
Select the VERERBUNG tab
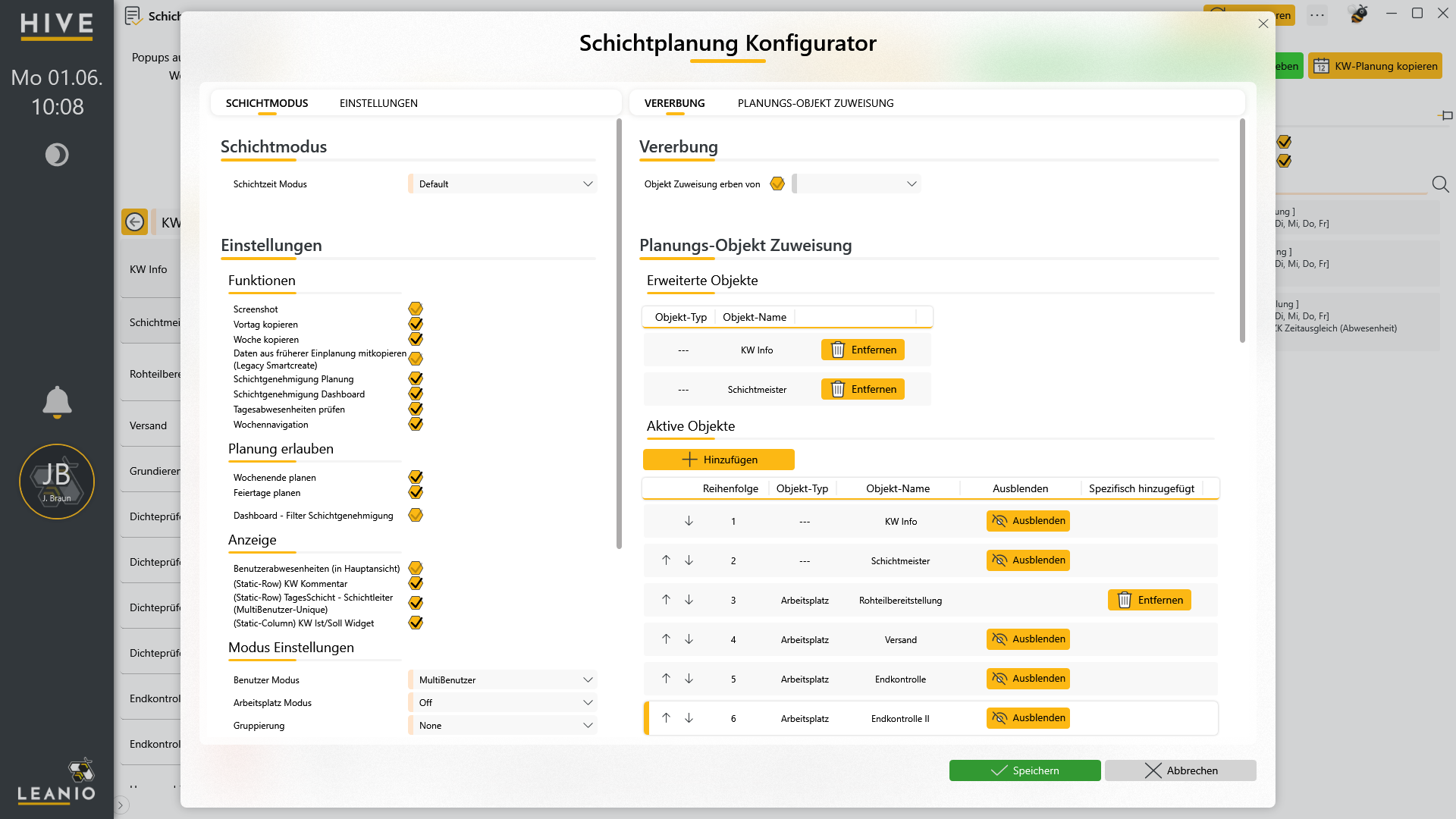point(675,103)
